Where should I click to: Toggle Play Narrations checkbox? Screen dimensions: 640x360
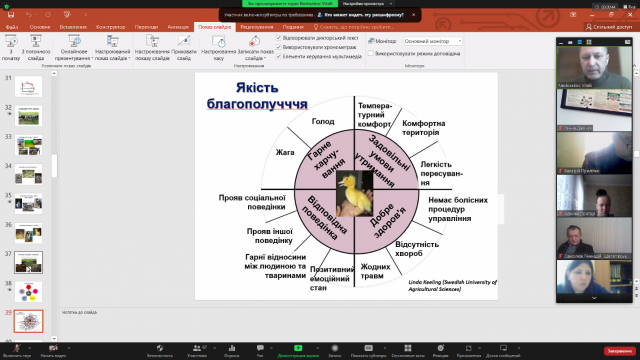(x=278, y=38)
